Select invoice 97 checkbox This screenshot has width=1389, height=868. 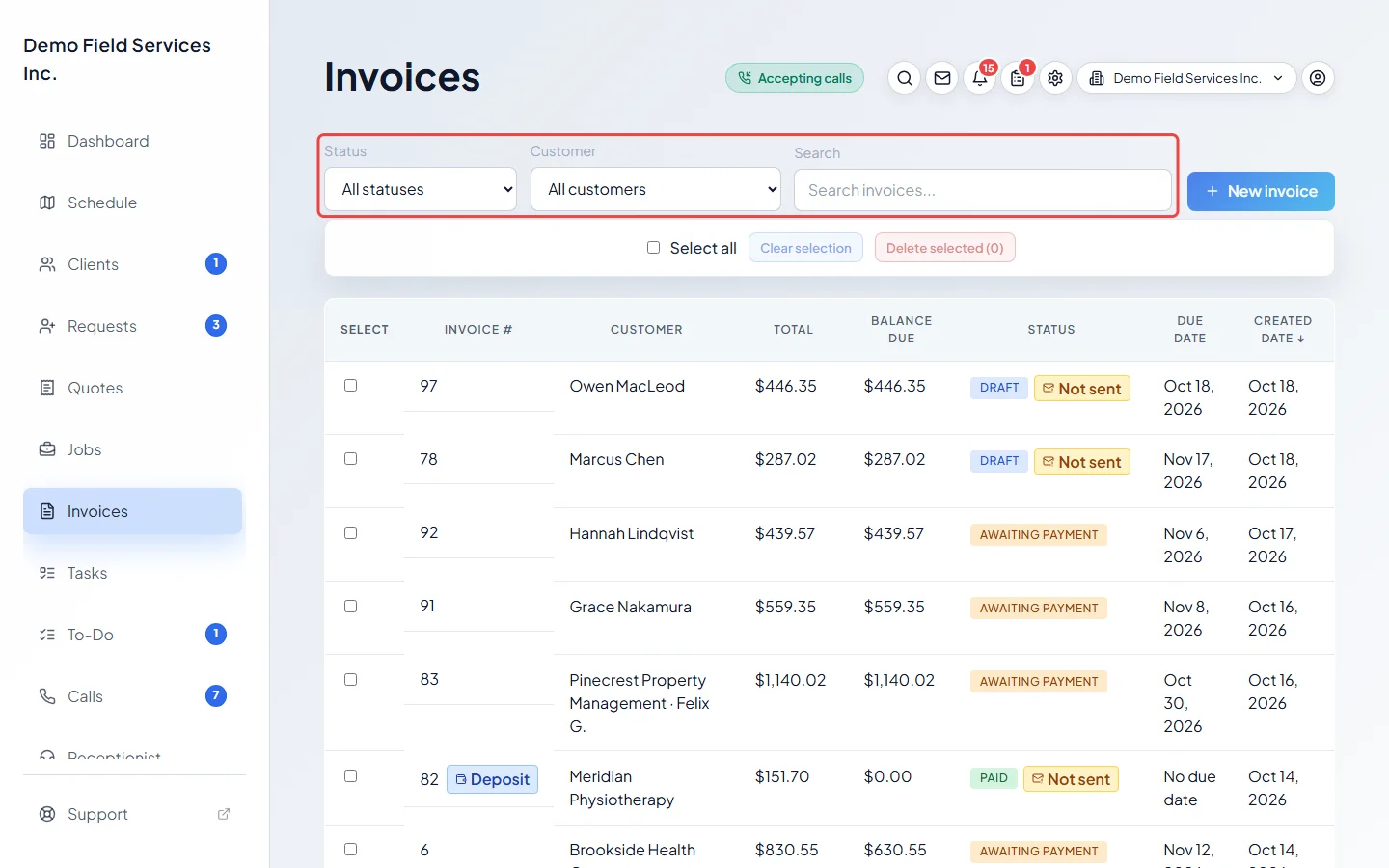pyautogui.click(x=351, y=386)
